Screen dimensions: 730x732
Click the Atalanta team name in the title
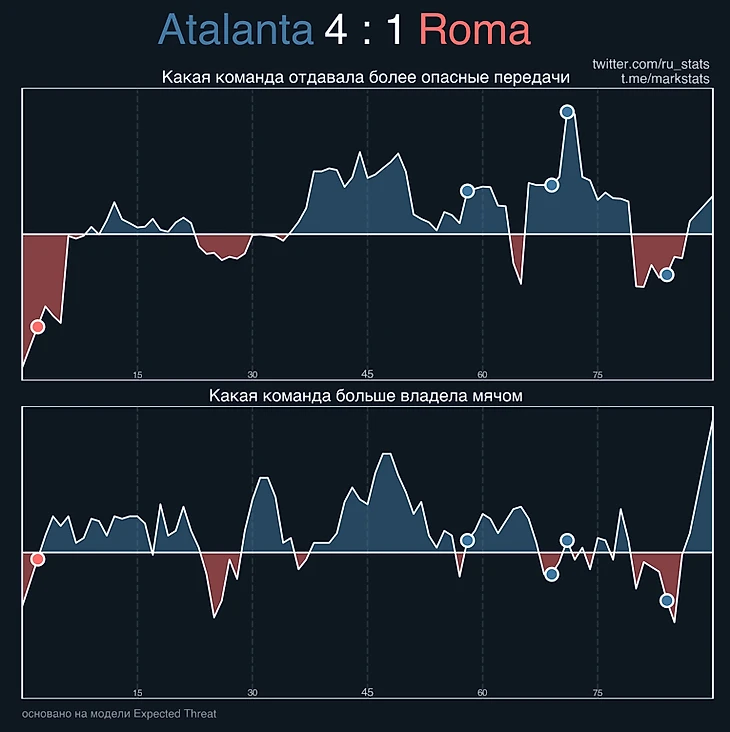coord(236,31)
